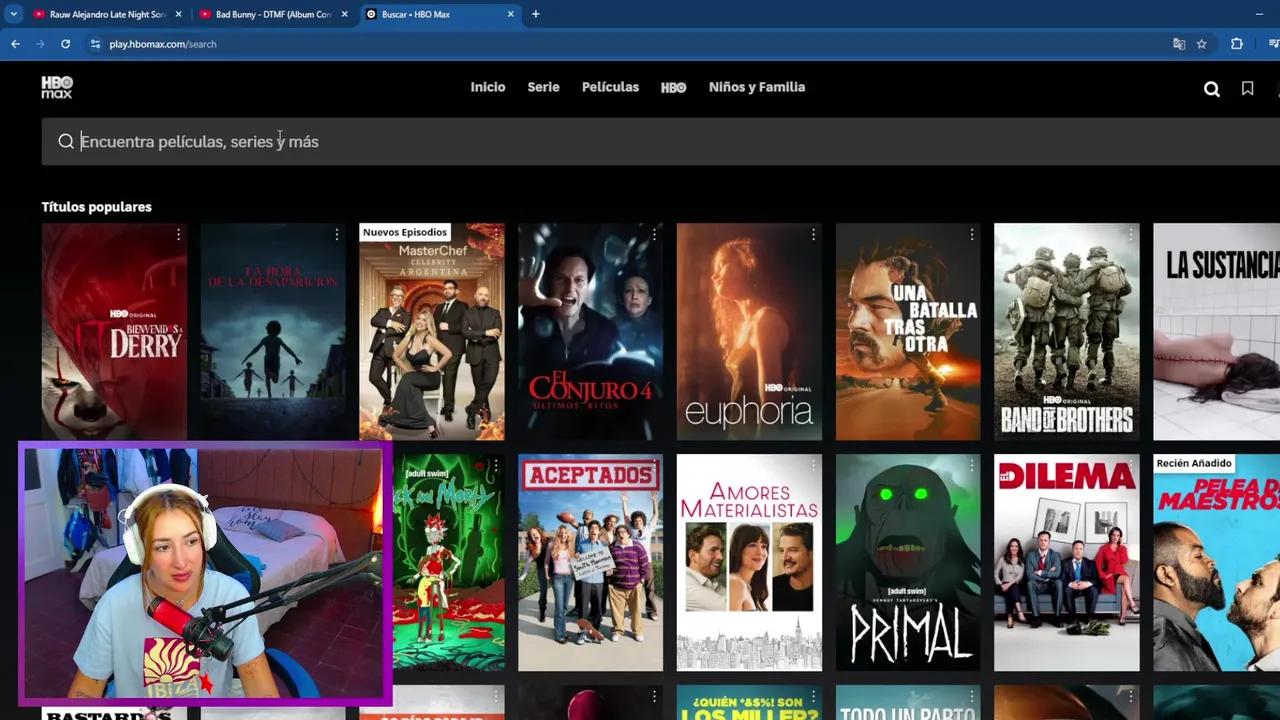Image resolution: width=1280 pixels, height=720 pixels.
Task: Open browser extensions puzzle icon
Action: [x=1237, y=44]
